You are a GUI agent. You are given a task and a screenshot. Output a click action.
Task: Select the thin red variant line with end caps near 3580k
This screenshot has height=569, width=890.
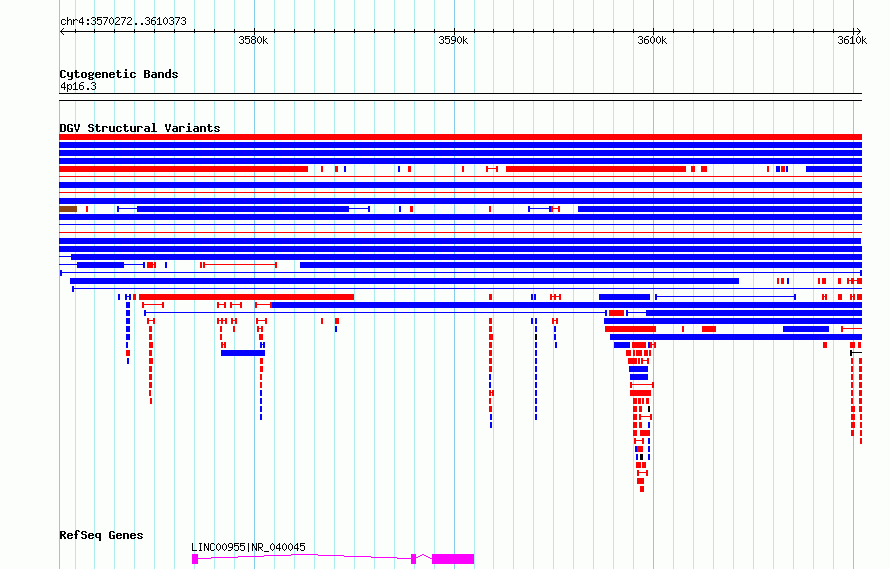coord(240,265)
